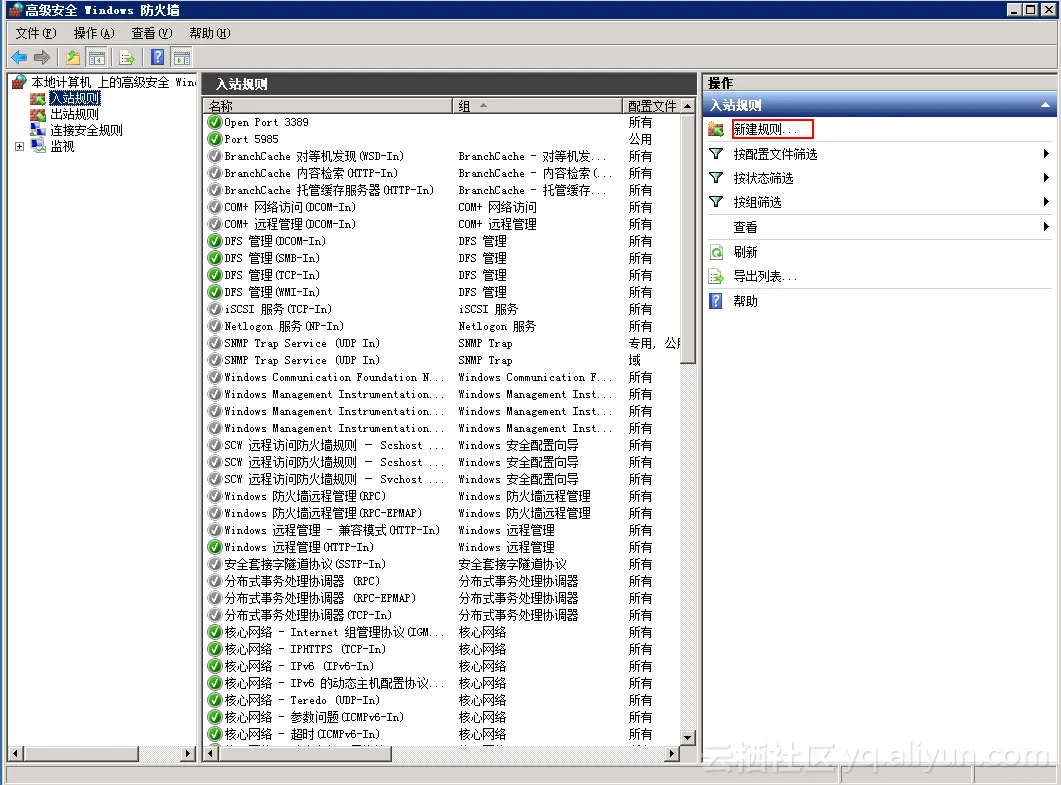Open the 文件(F) menu
Image resolution: width=1061 pixels, height=785 pixels.
pyautogui.click(x=36, y=33)
